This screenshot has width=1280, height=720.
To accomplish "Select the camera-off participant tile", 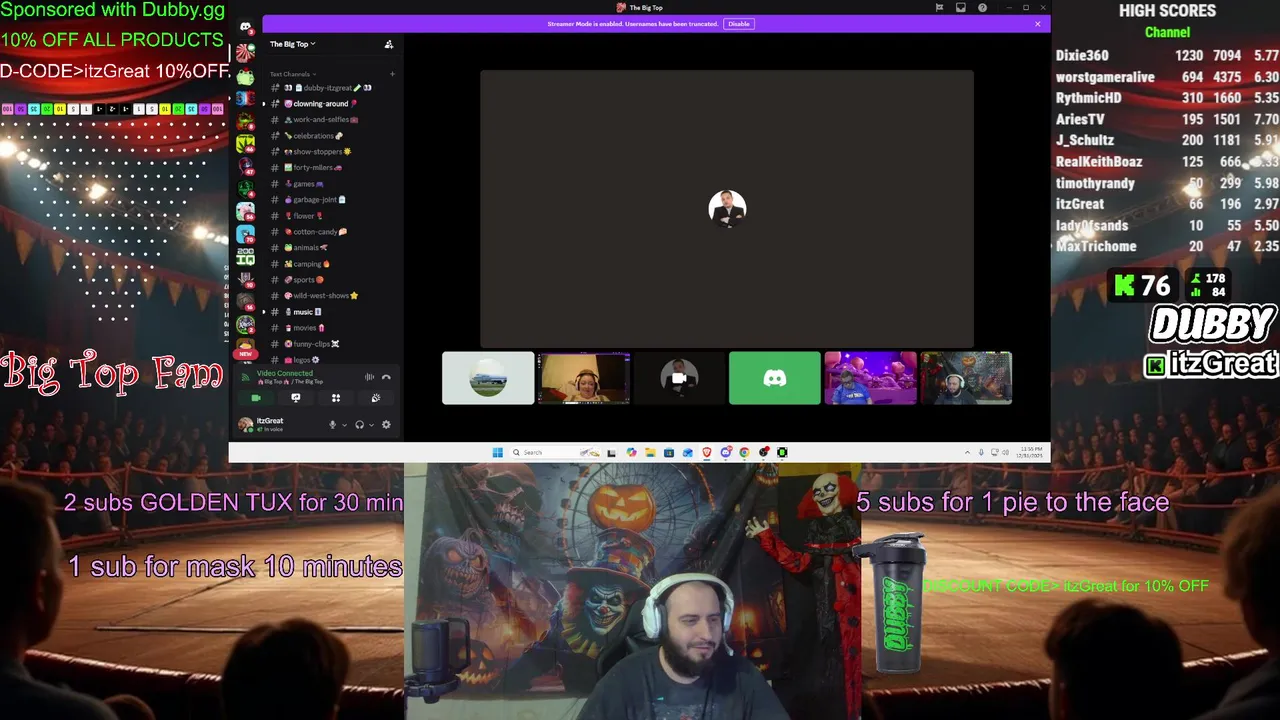I will 679,378.
